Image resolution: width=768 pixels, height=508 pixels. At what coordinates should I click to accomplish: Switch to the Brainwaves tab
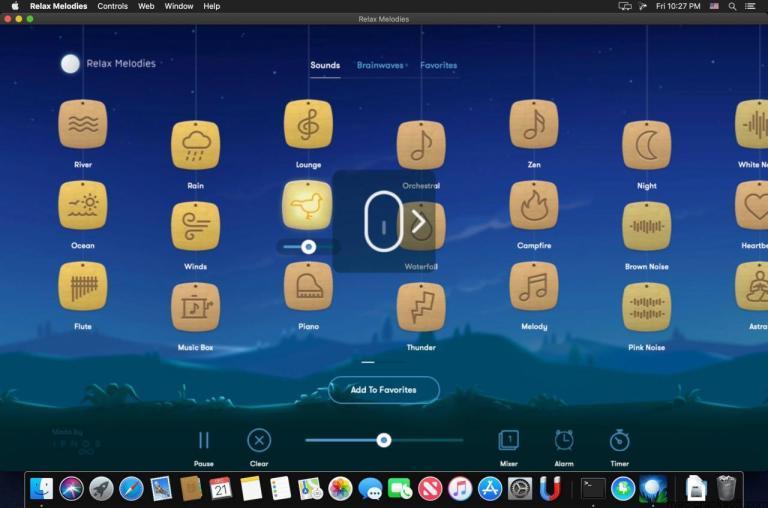(x=380, y=65)
